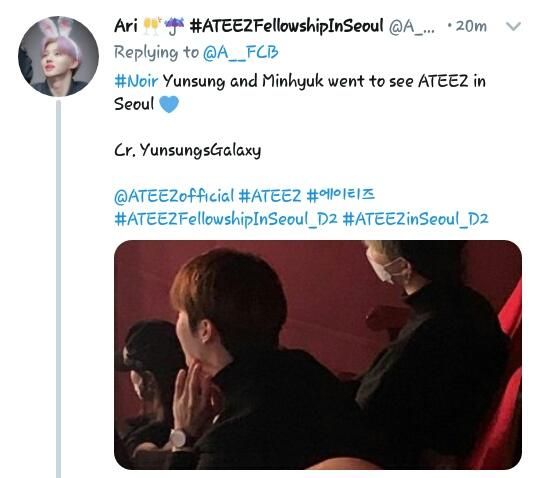Click the #ATEEZFellowshipInSeoul text in display name
The image size is (539, 478).
coord(286,26)
